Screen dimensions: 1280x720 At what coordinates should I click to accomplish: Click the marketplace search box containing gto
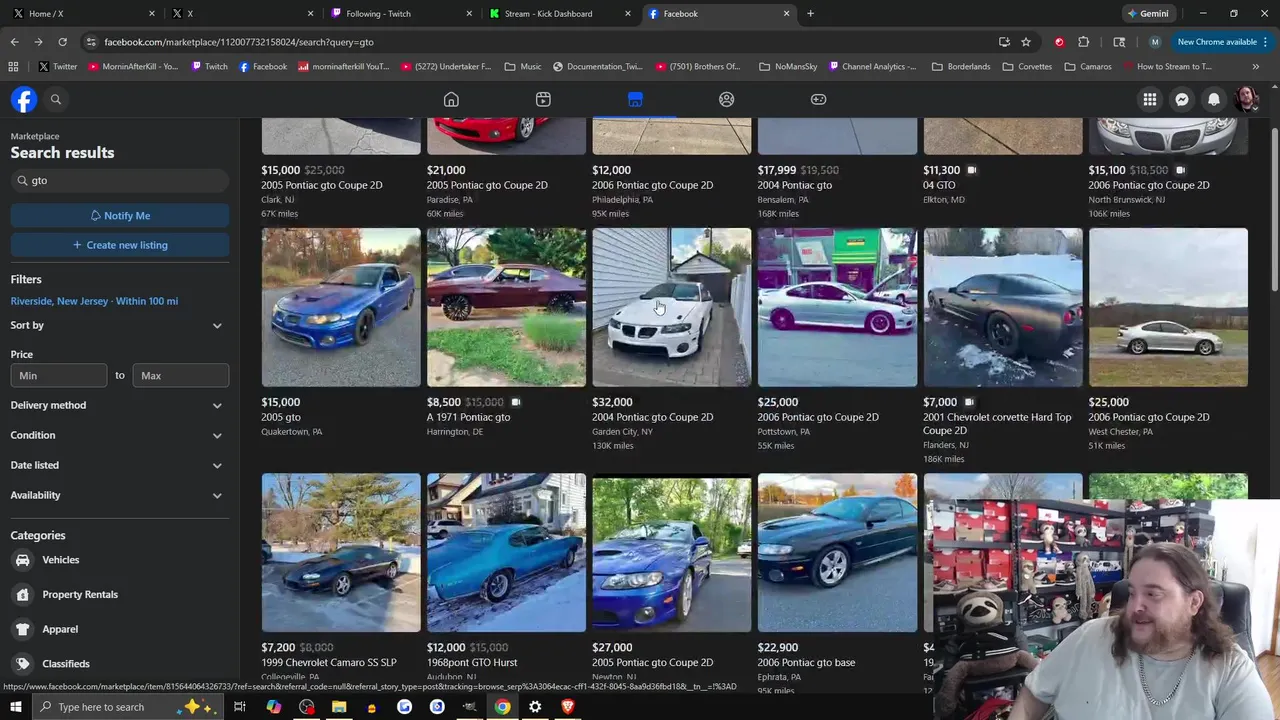(119, 180)
